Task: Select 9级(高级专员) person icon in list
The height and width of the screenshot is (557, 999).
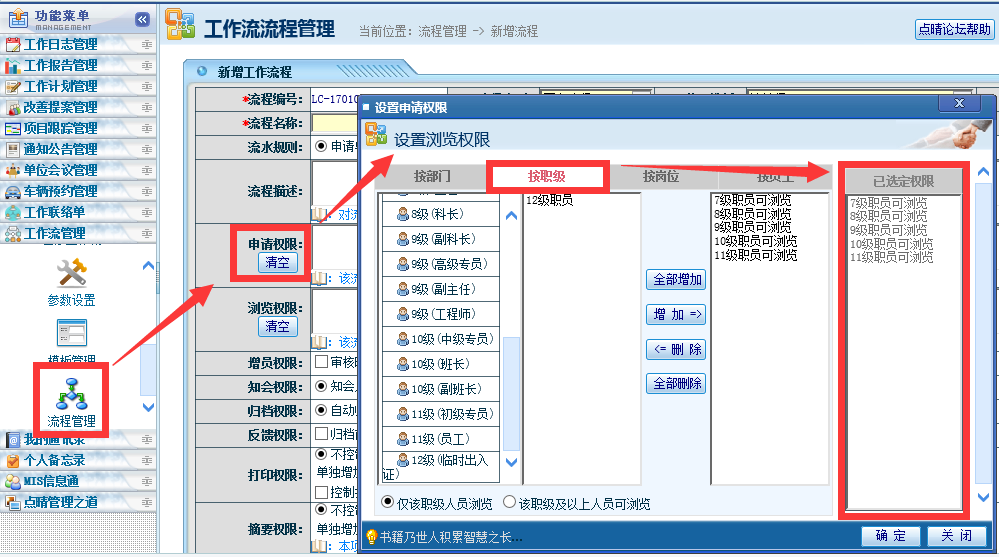Action: pyautogui.click(x=403, y=264)
